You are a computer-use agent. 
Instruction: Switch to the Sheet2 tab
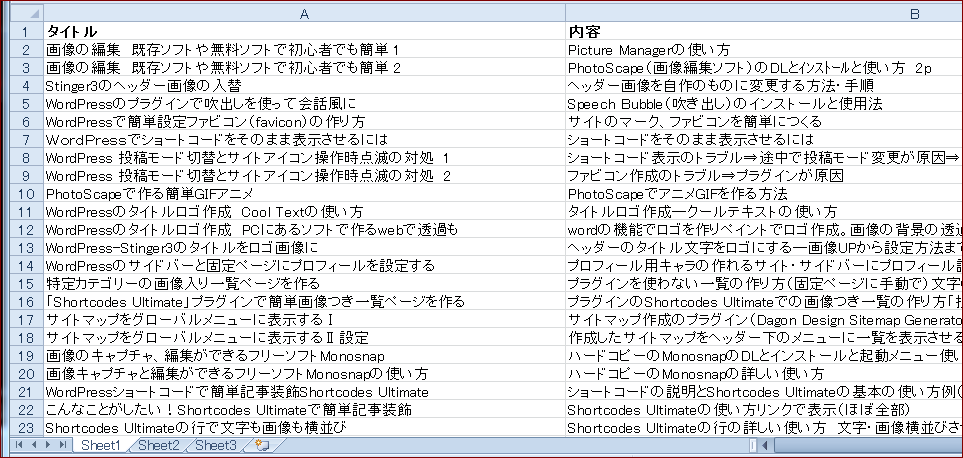click(x=159, y=445)
